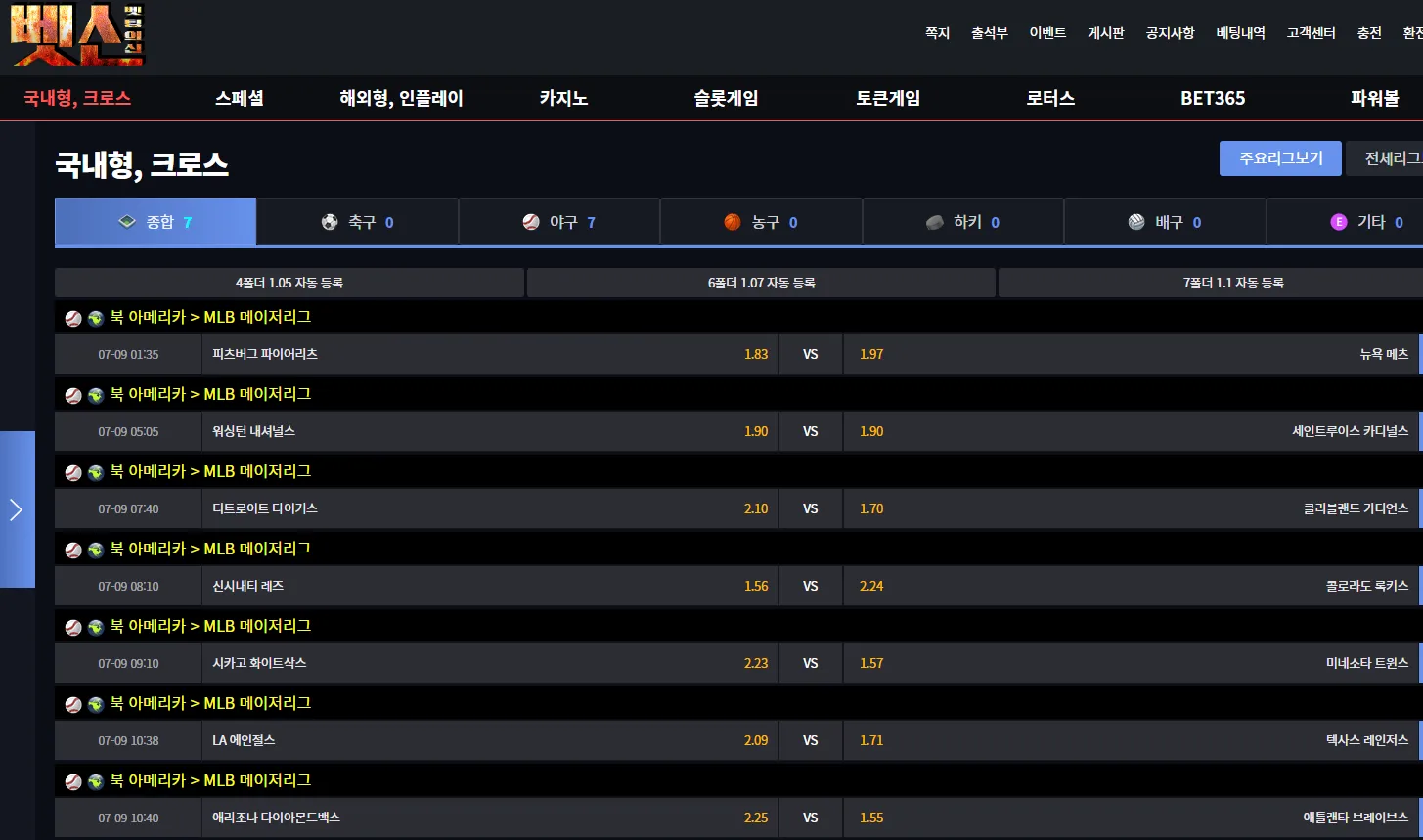Select the 종합 tab
Screen dimensions: 1423x840
point(156,222)
